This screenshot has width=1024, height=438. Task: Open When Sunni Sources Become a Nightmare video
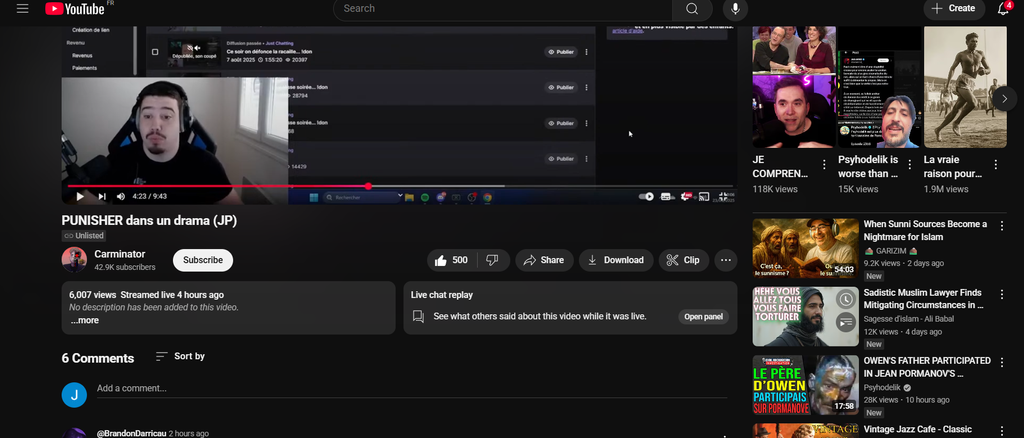point(925,230)
